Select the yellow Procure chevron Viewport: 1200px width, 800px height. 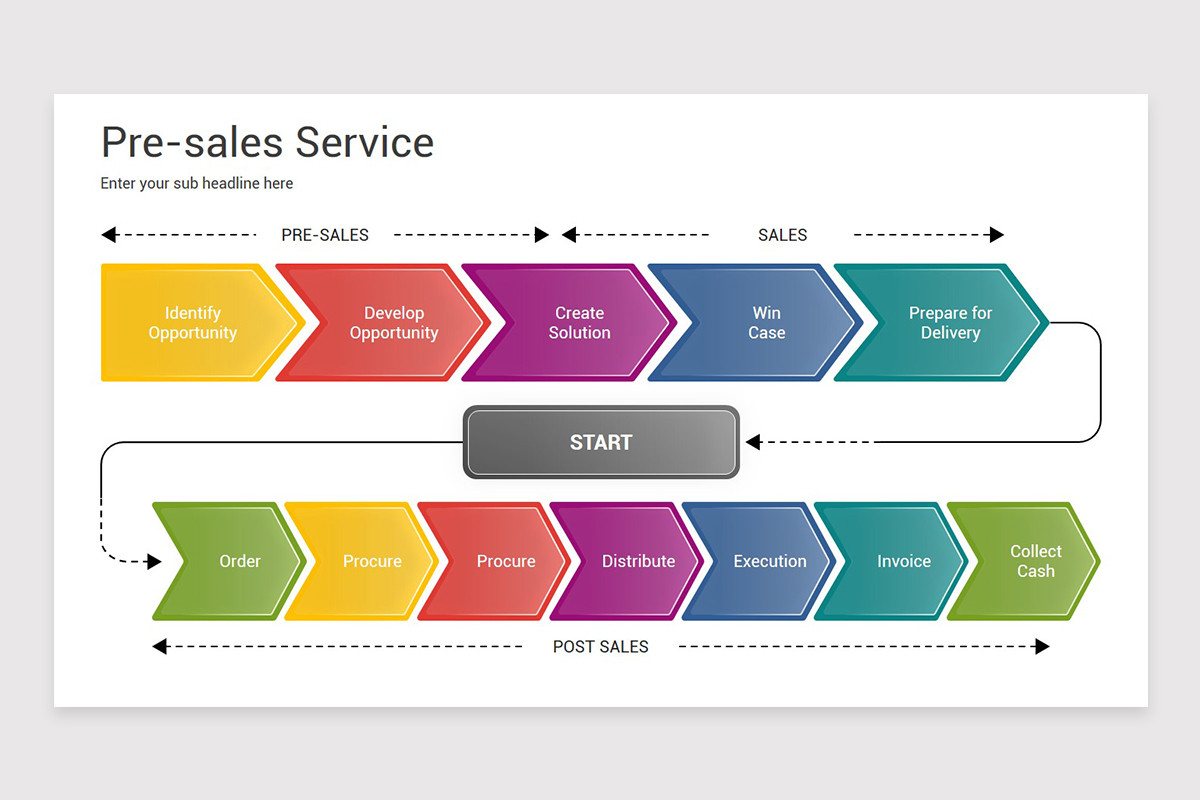point(363,561)
